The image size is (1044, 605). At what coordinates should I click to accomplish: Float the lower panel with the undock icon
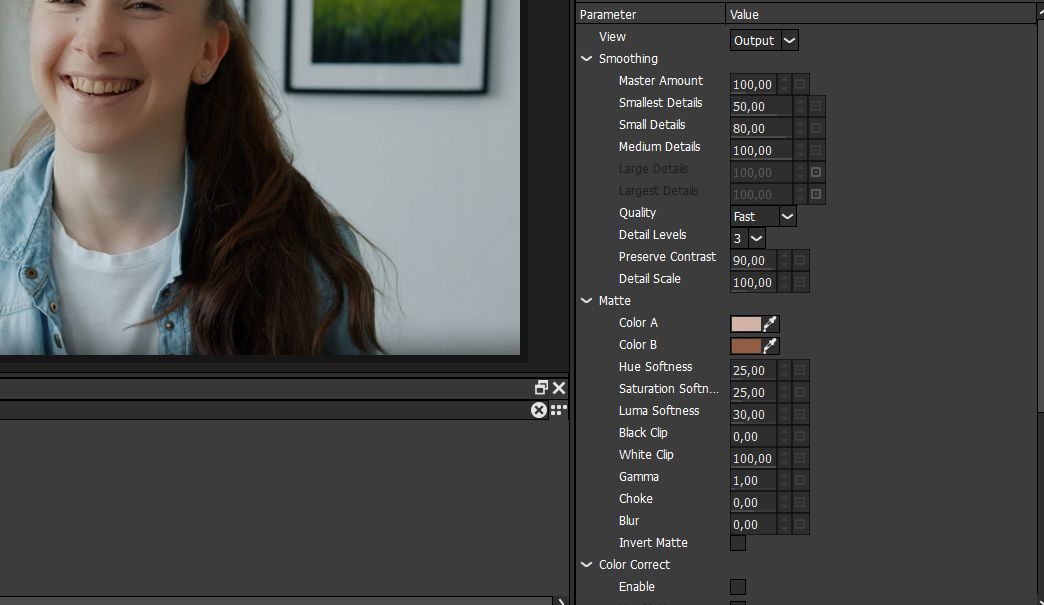coord(542,388)
